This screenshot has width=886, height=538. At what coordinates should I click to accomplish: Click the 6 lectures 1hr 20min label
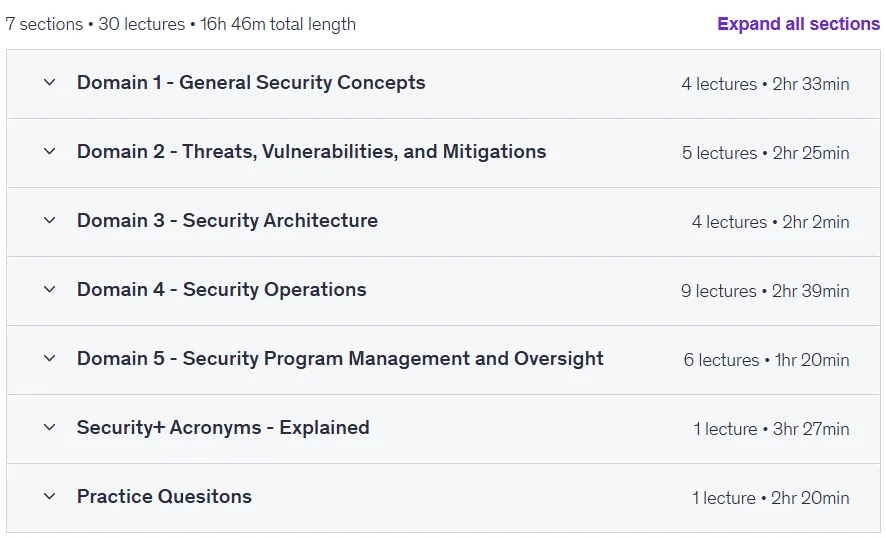766,360
